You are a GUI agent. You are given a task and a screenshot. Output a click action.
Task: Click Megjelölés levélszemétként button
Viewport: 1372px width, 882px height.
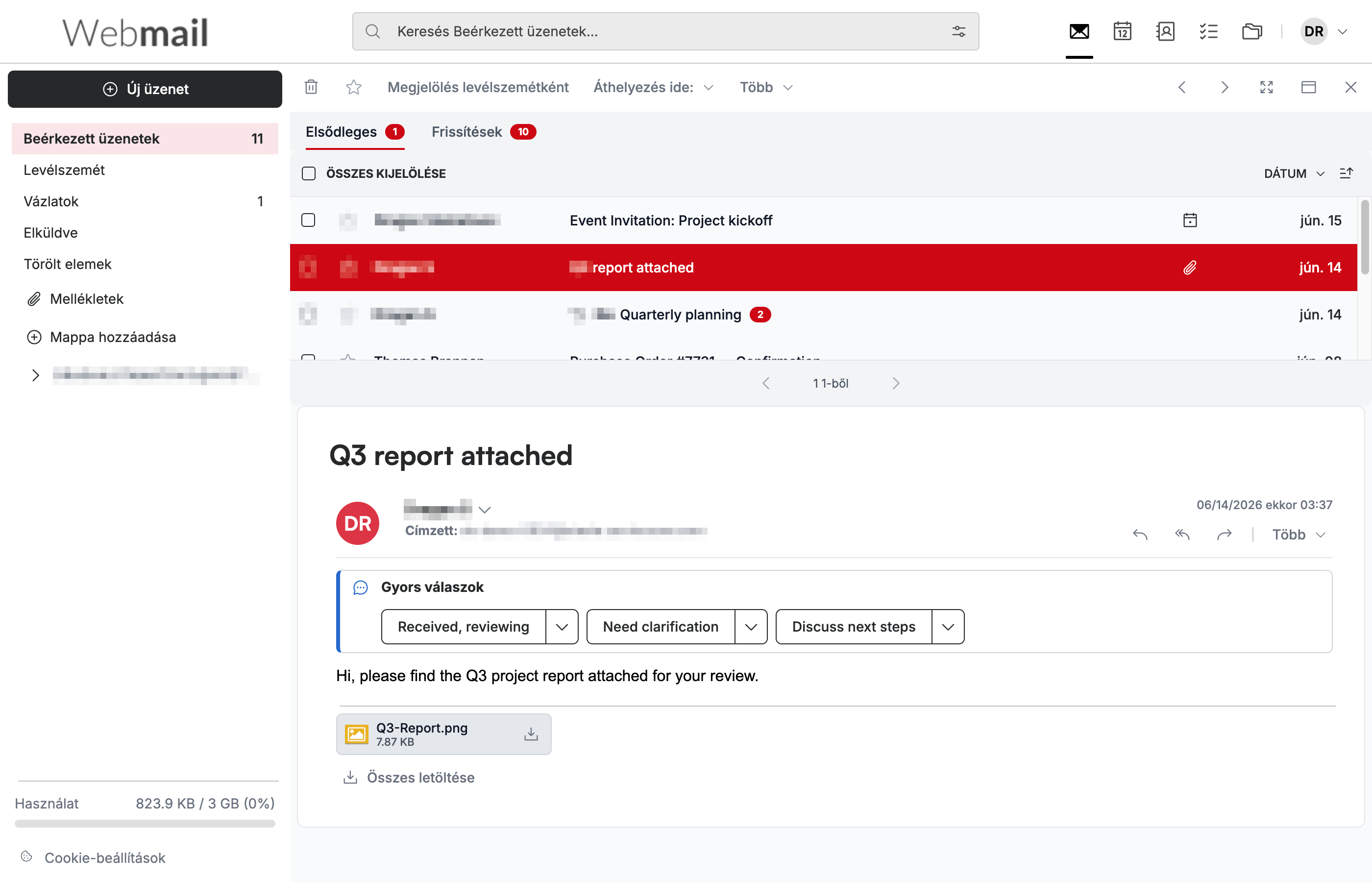click(x=478, y=87)
